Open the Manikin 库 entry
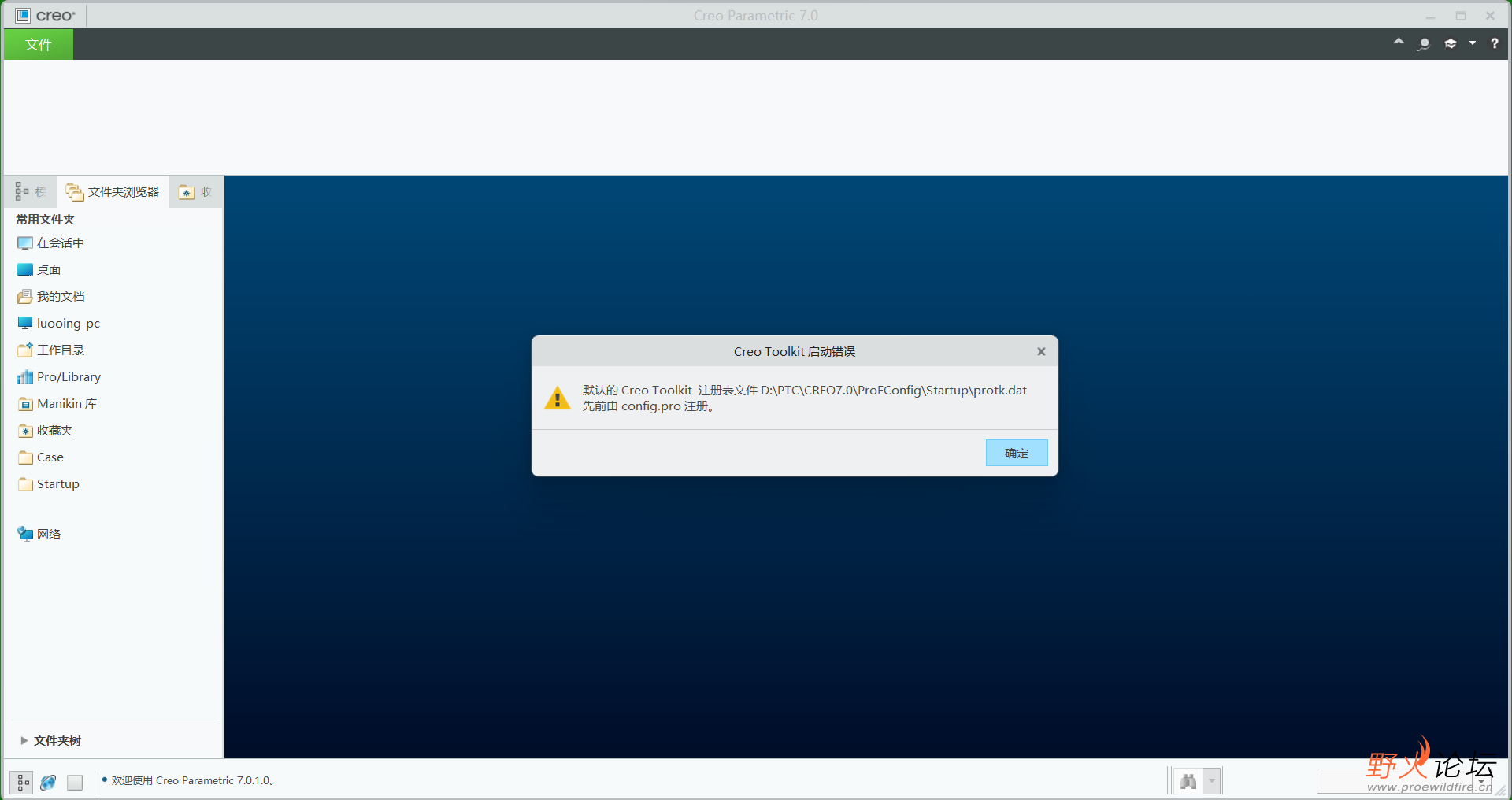Screen dimensions: 1512x800 57,404
